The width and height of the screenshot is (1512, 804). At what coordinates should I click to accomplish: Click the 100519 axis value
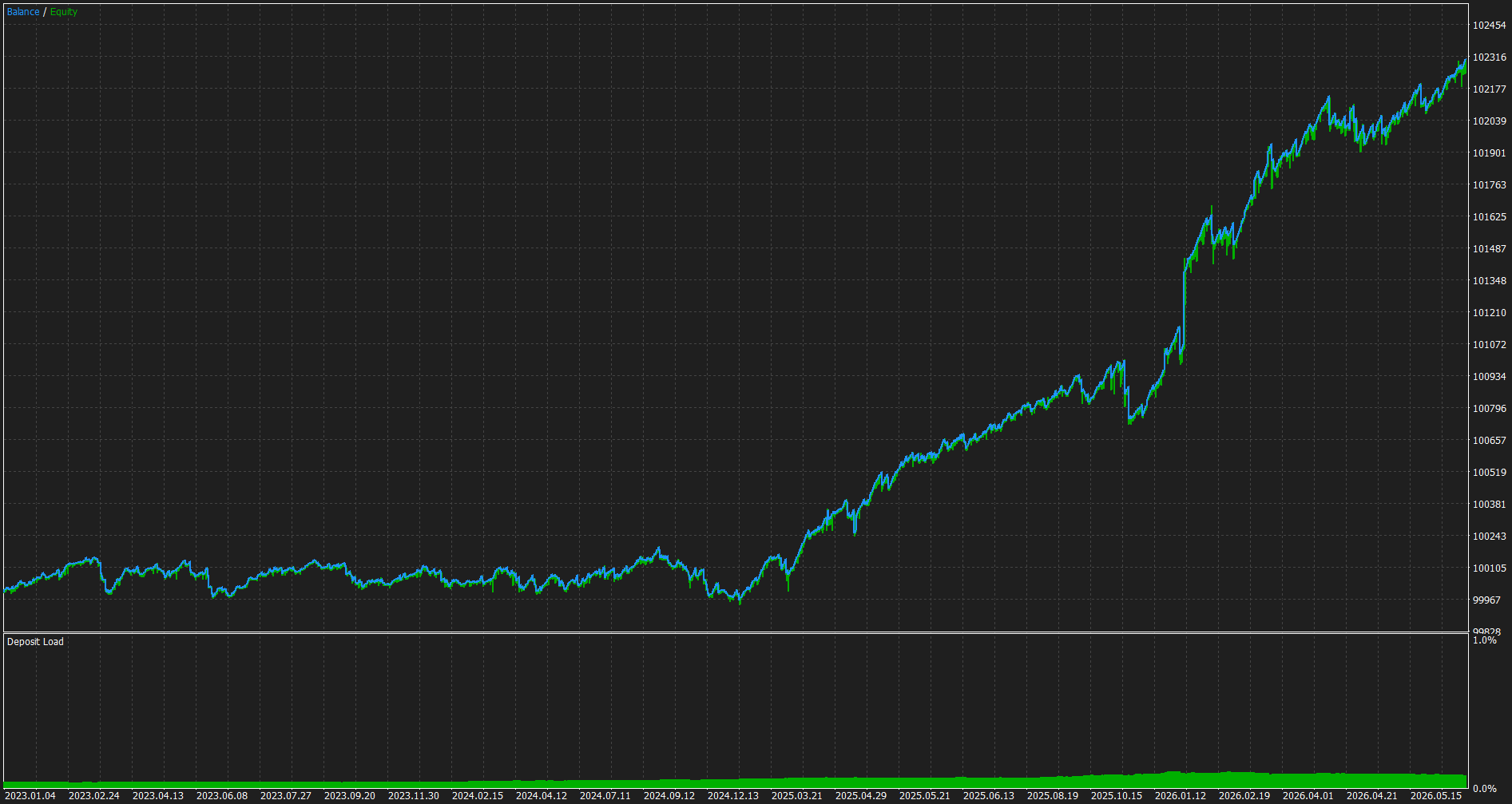coord(1490,473)
